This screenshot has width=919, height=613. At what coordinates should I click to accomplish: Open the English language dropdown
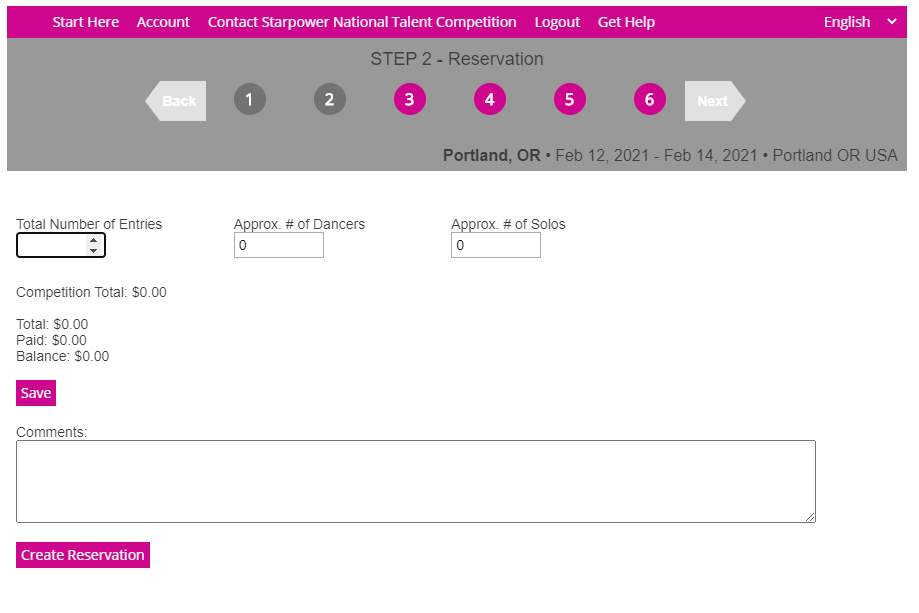click(x=859, y=22)
